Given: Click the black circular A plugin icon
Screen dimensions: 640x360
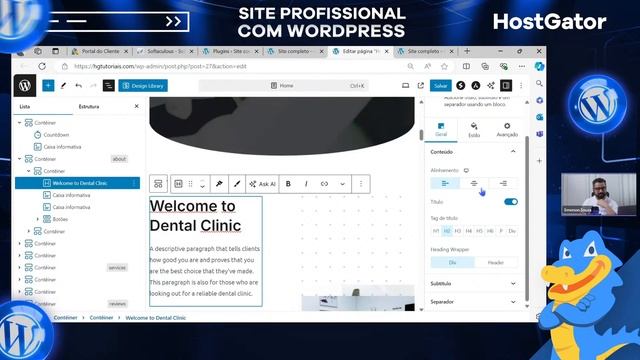Looking at the screenshot, I should click(476, 86).
